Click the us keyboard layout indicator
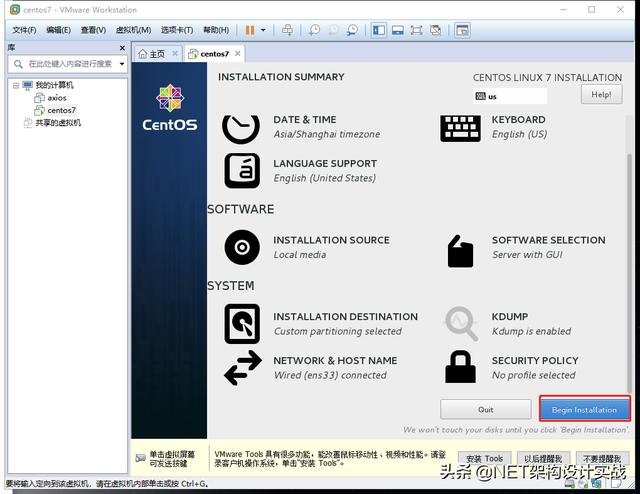 [x=510, y=97]
